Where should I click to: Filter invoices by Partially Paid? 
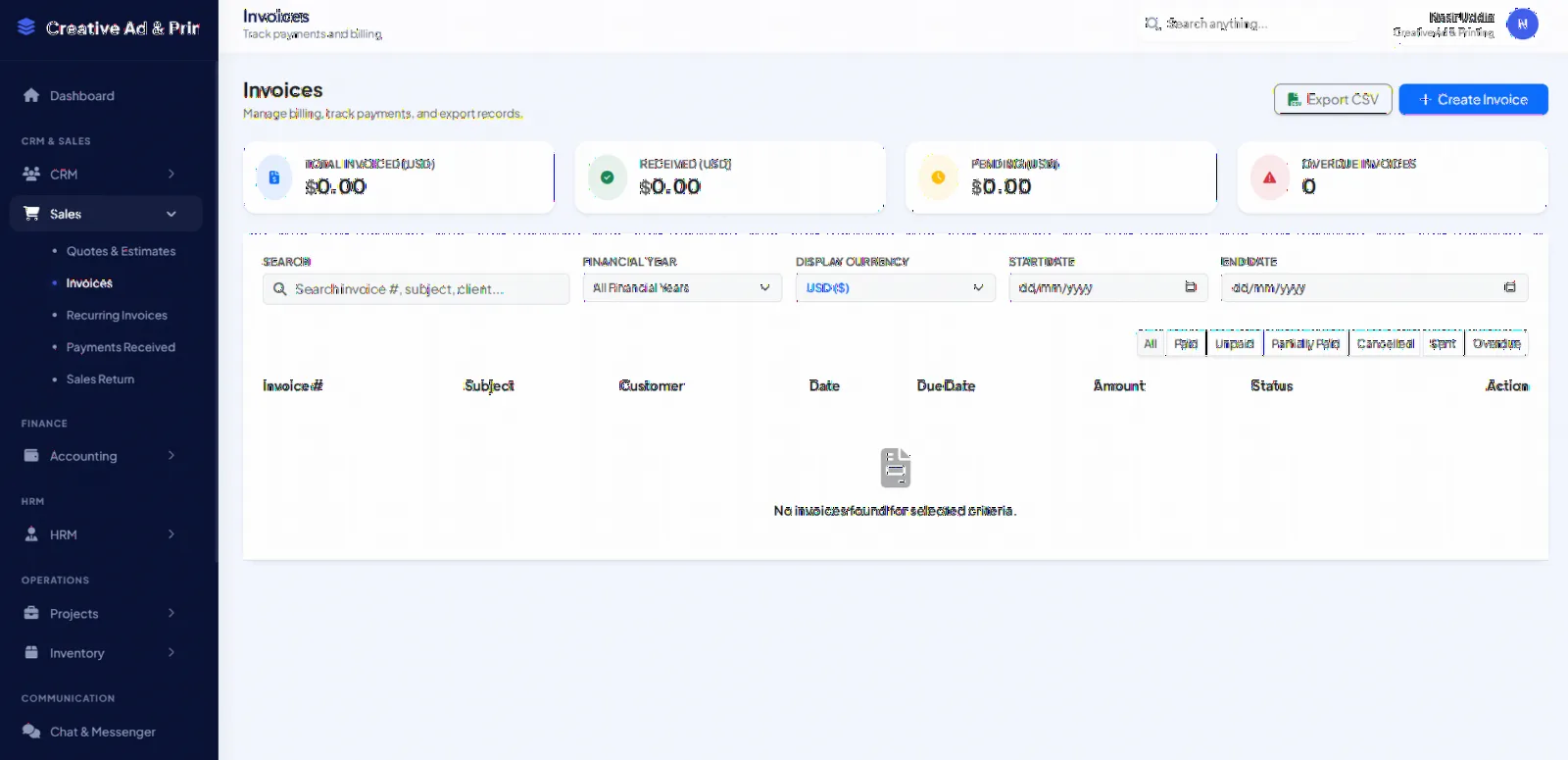[x=1305, y=343]
